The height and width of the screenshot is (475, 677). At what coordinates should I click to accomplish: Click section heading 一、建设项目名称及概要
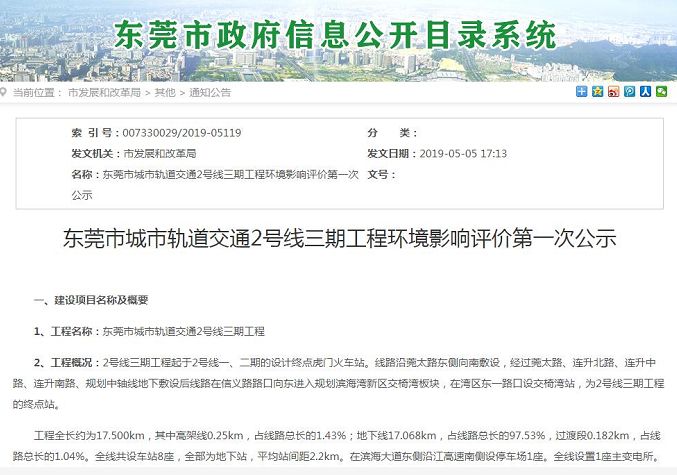point(91,300)
